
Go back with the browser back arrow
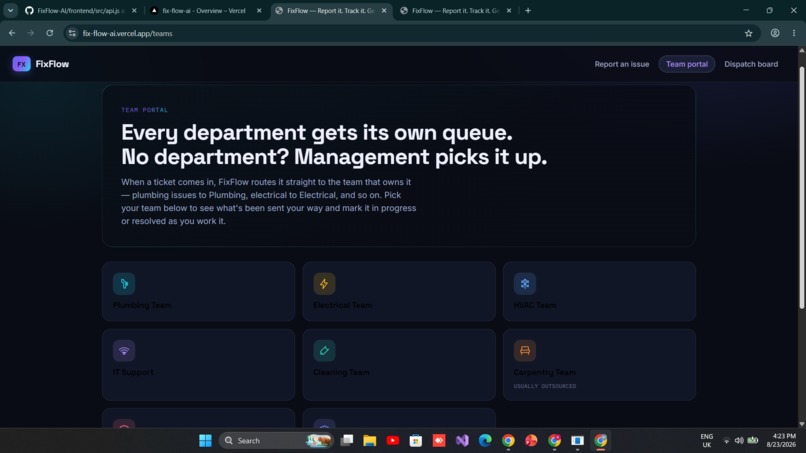(12, 33)
